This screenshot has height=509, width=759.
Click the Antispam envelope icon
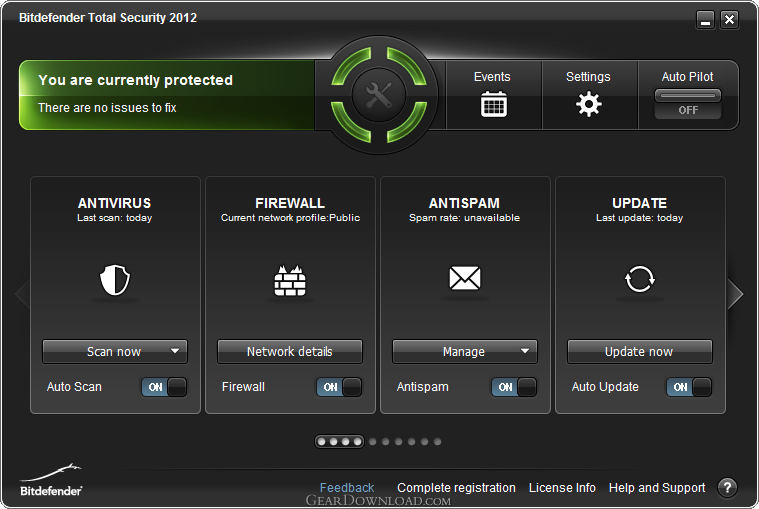(465, 278)
